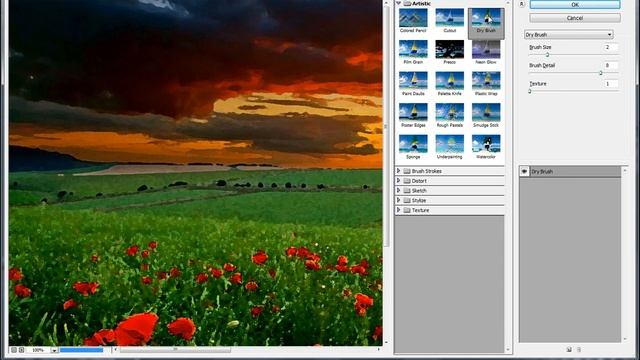The height and width of the screenshot is (360, 640).
Task: Expand the Texture filter folder
Action: pos(398,210)
